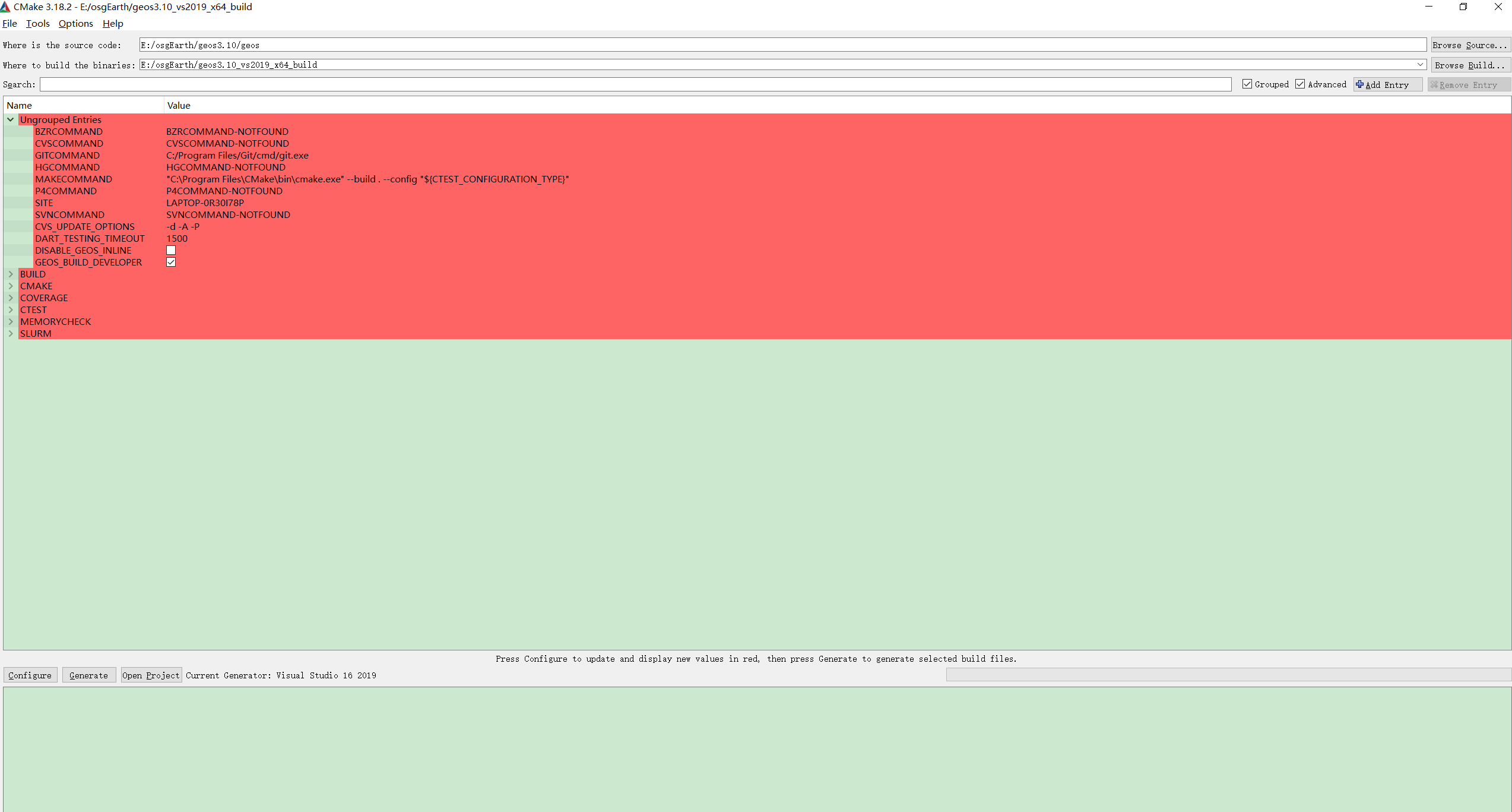Edit the -d -A -P options value
The width and height of the screenshot is (1512, 812).
click(x=183, y=226)
